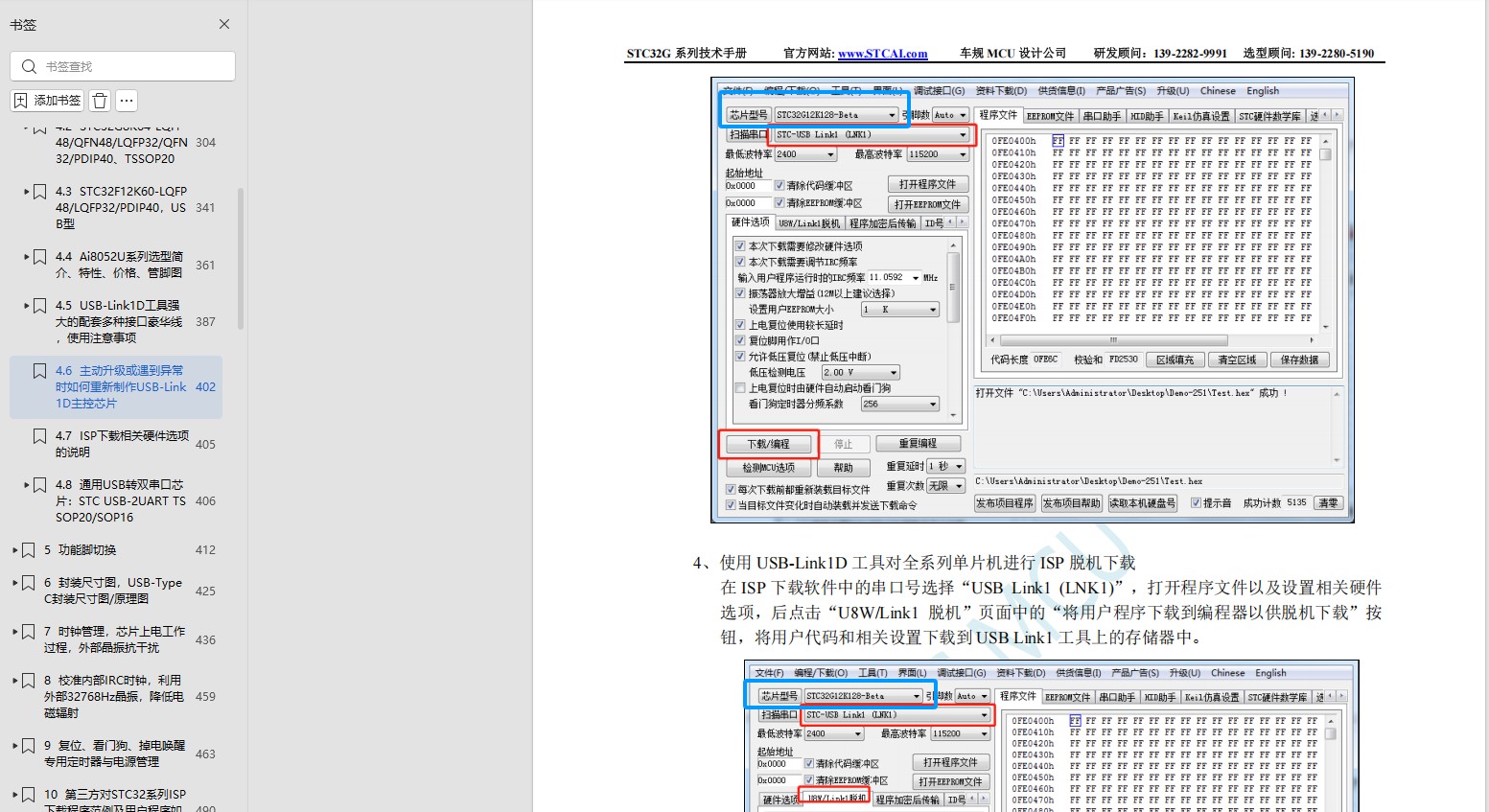
Task: Click bookmark icon beside 4.5 USB-Link1D工具
Action: click(x=39, y=306)
